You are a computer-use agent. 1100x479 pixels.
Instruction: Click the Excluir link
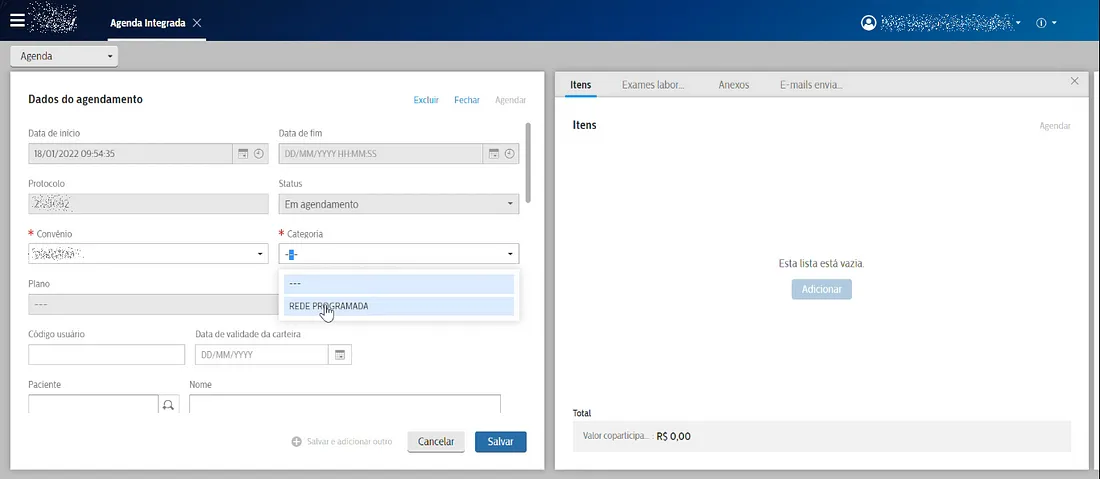click(426, 100)
